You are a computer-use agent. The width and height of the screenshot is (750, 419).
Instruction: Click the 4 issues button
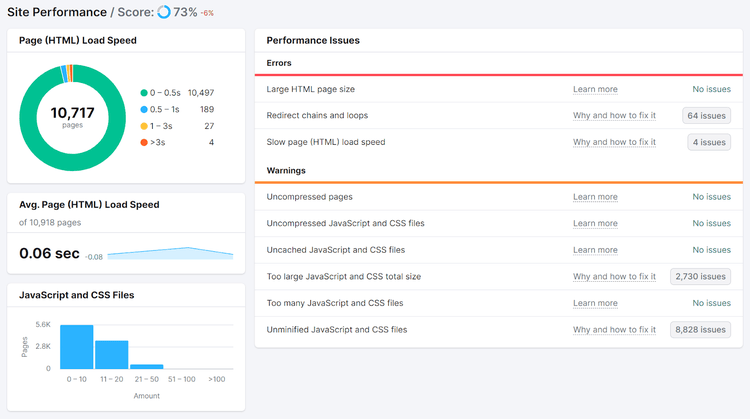pyautogui.click(x=709, y=142)
